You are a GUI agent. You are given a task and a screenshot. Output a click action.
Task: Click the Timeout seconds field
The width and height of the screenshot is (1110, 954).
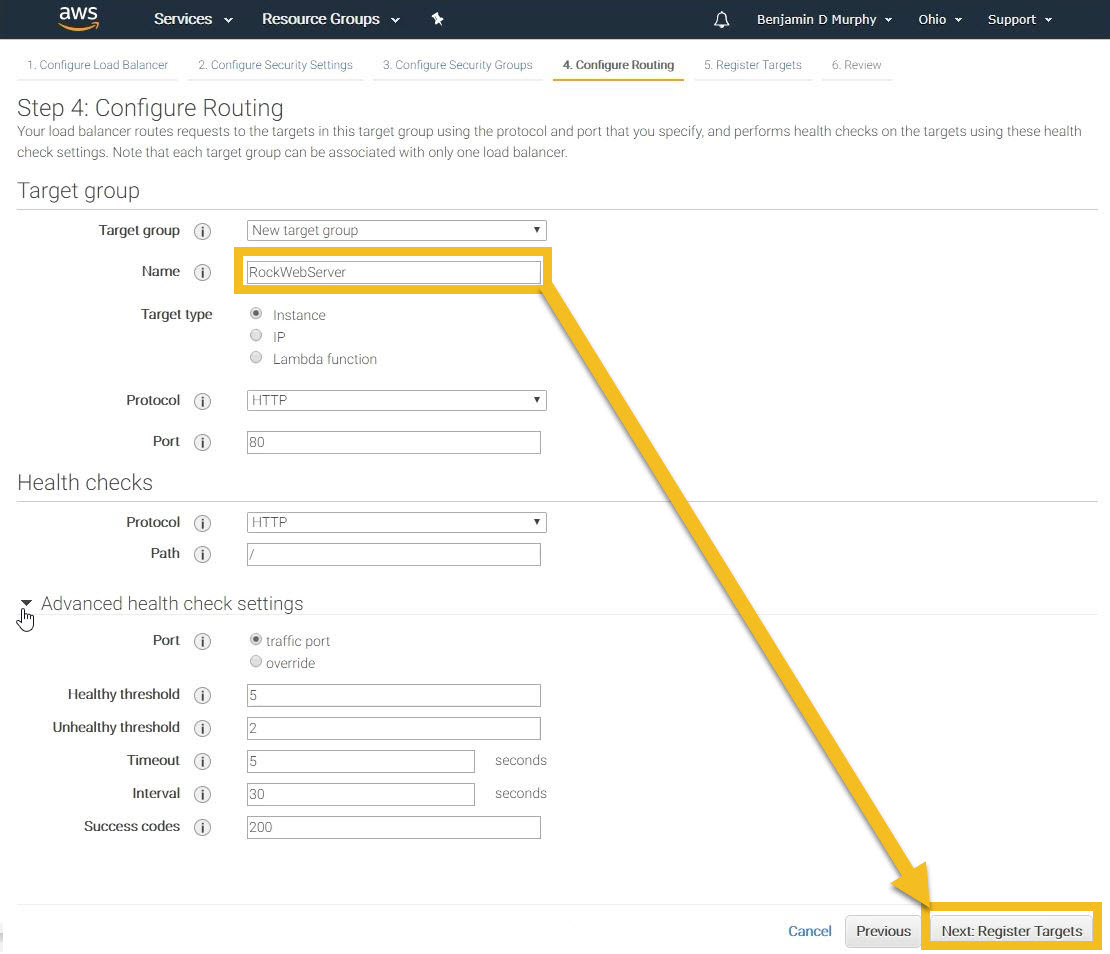tap(361, 762)
